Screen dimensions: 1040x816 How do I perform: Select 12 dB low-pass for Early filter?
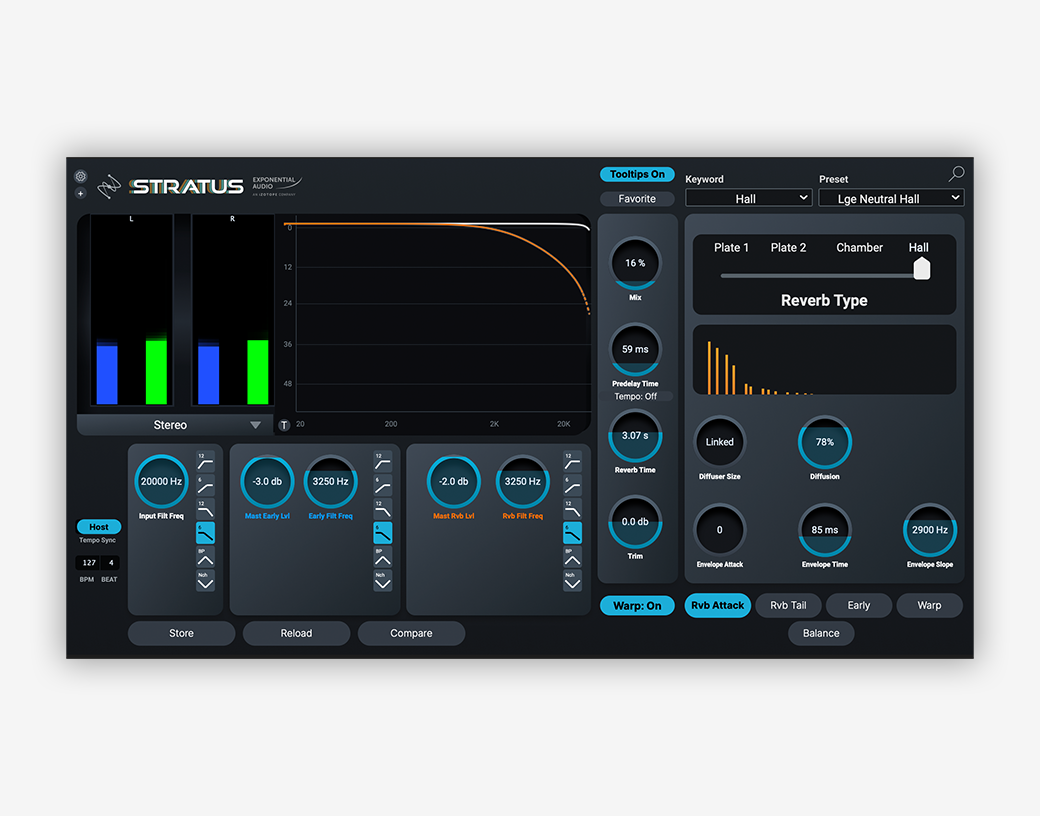click(383, 509)
